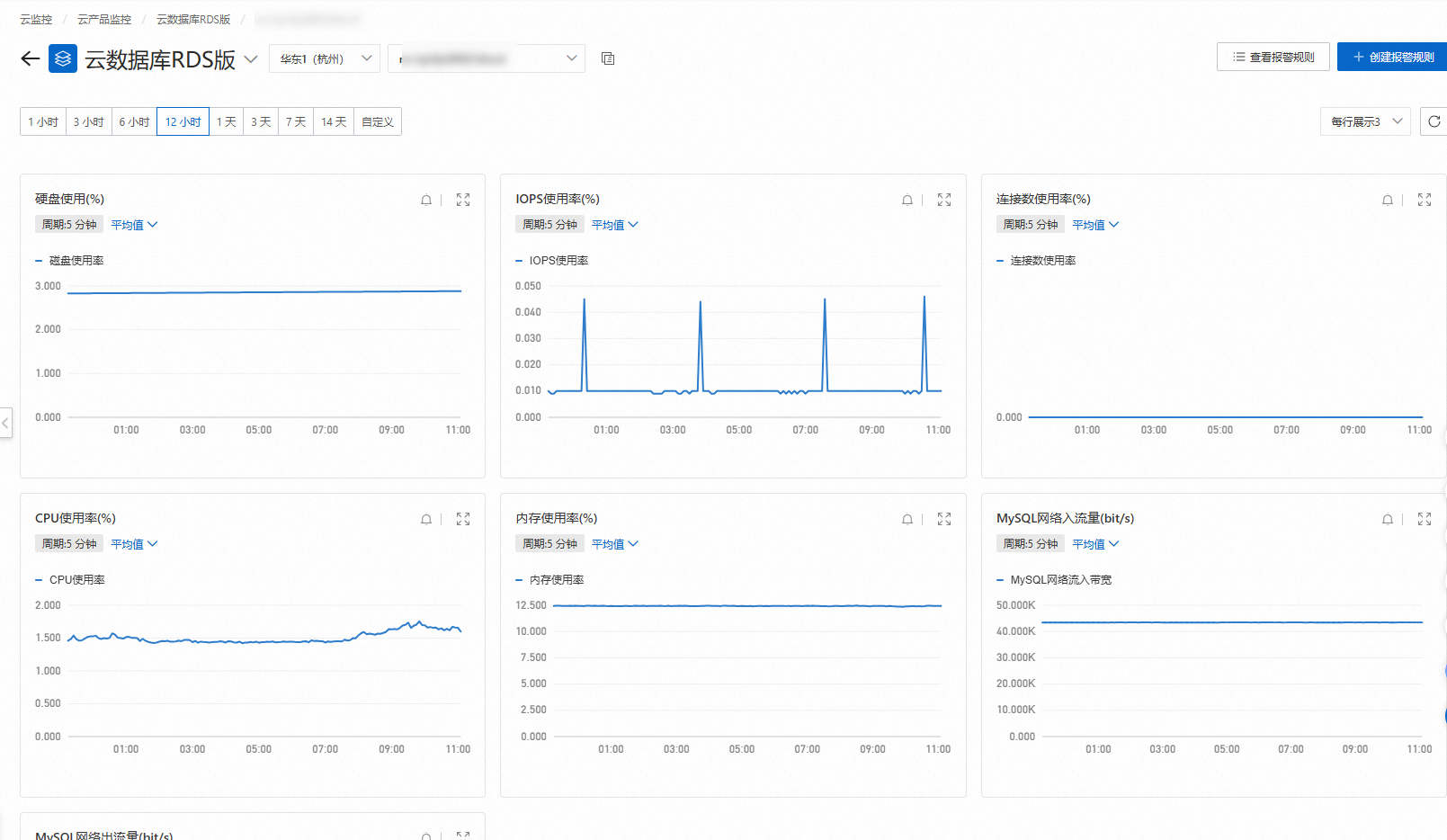Click the MySQL网络入流量(bit/s) chart title
This screenshot has height=840, width=1447.
click(x=1066, y=518)
